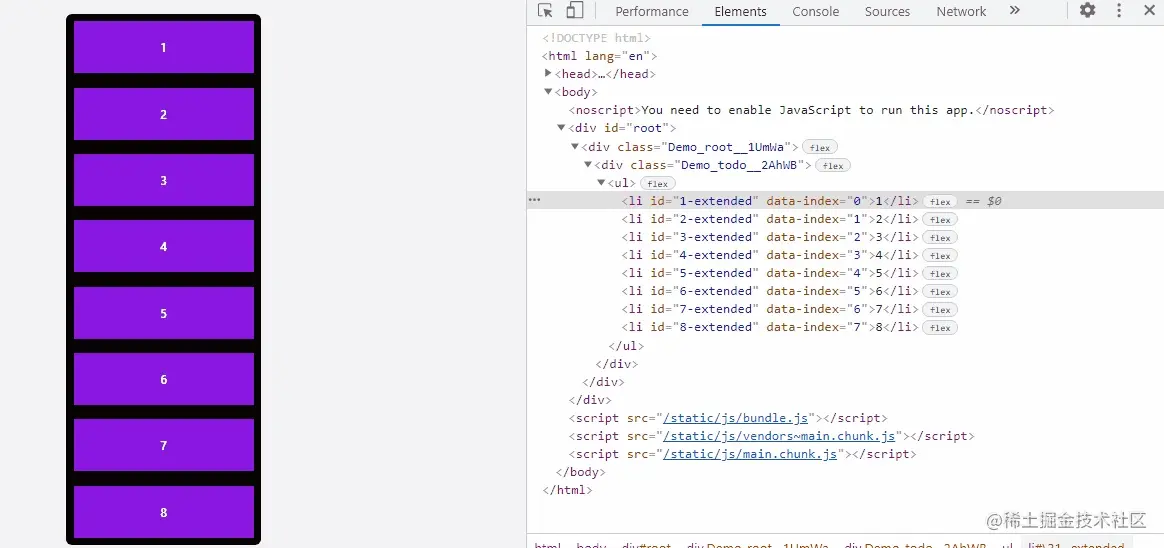
Task: Select the html lang en line
Action: (x=599, y=56)
